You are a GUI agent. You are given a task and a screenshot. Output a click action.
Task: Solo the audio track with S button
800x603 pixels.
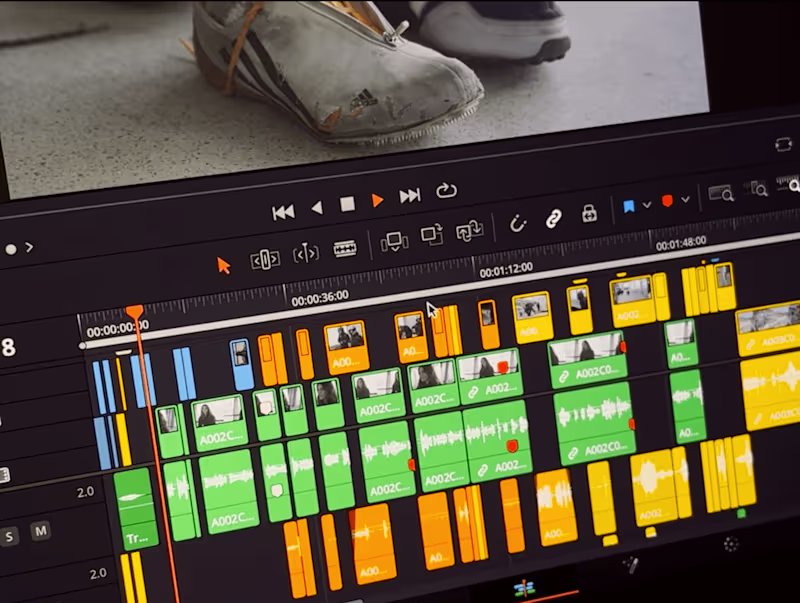point(9,537)
